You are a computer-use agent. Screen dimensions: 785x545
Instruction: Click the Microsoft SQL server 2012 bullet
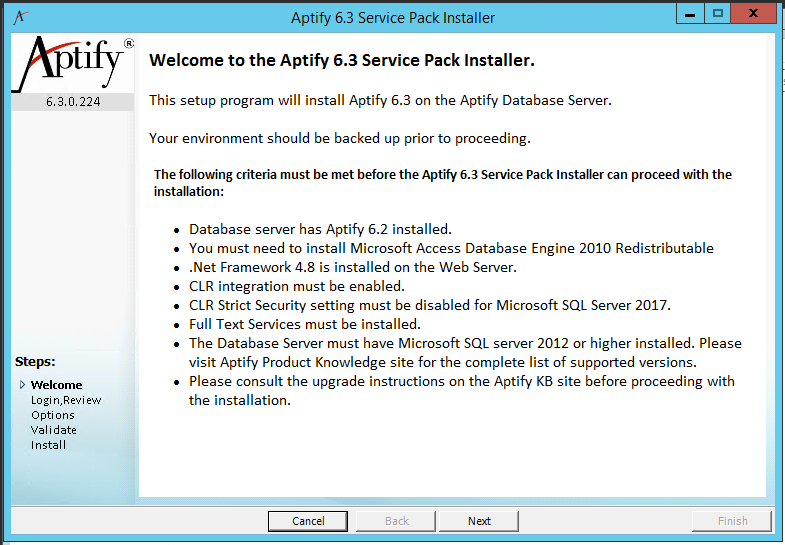tap(465, 353)
